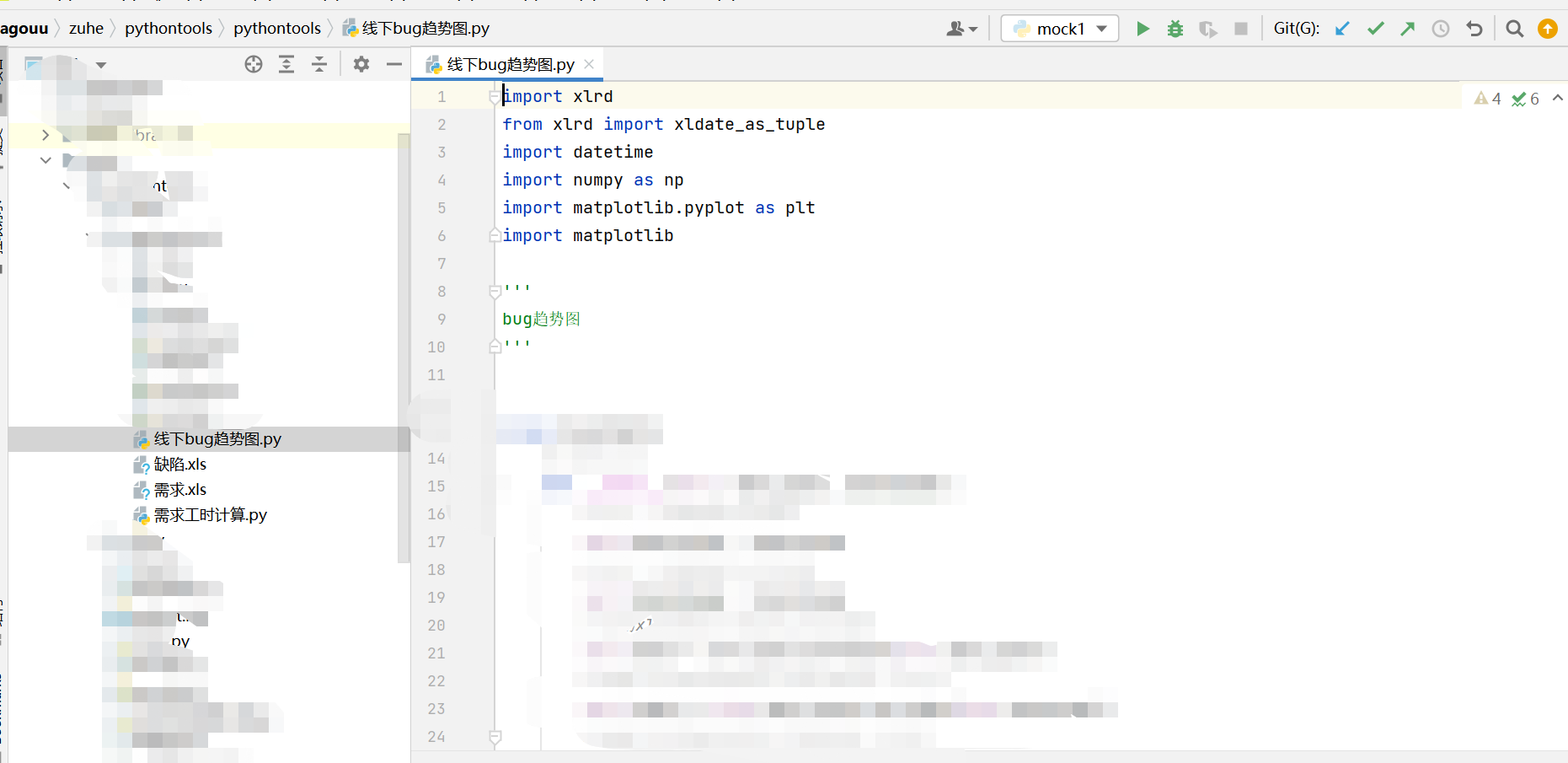
Task: Fold the code block ending at line 24
Action: (x=495, y=737)
